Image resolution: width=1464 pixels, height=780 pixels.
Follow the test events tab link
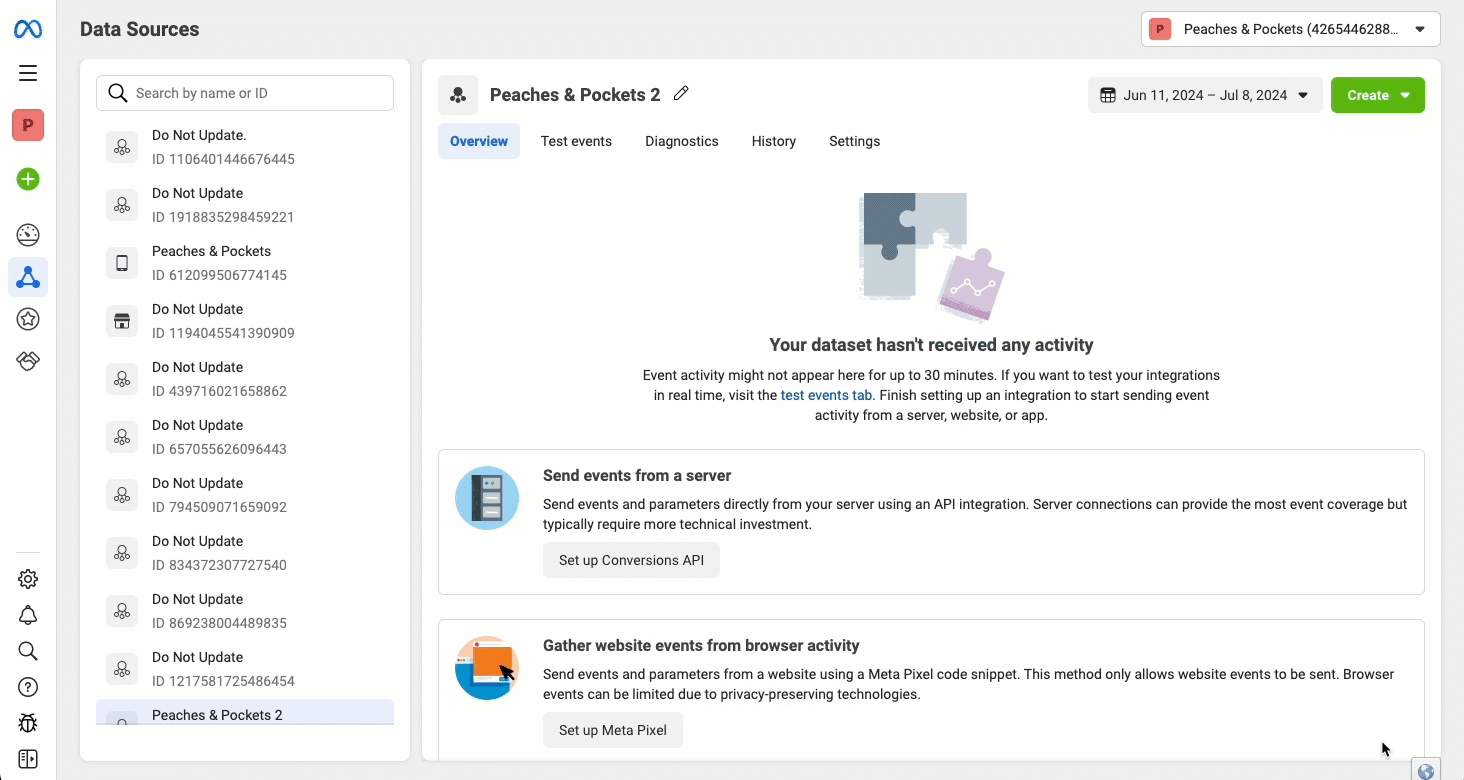(826, 395)
